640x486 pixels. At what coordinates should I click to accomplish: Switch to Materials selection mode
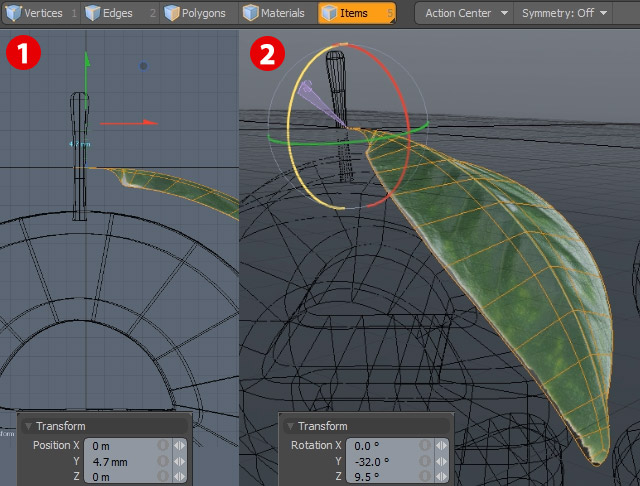[x=278, y=13]
